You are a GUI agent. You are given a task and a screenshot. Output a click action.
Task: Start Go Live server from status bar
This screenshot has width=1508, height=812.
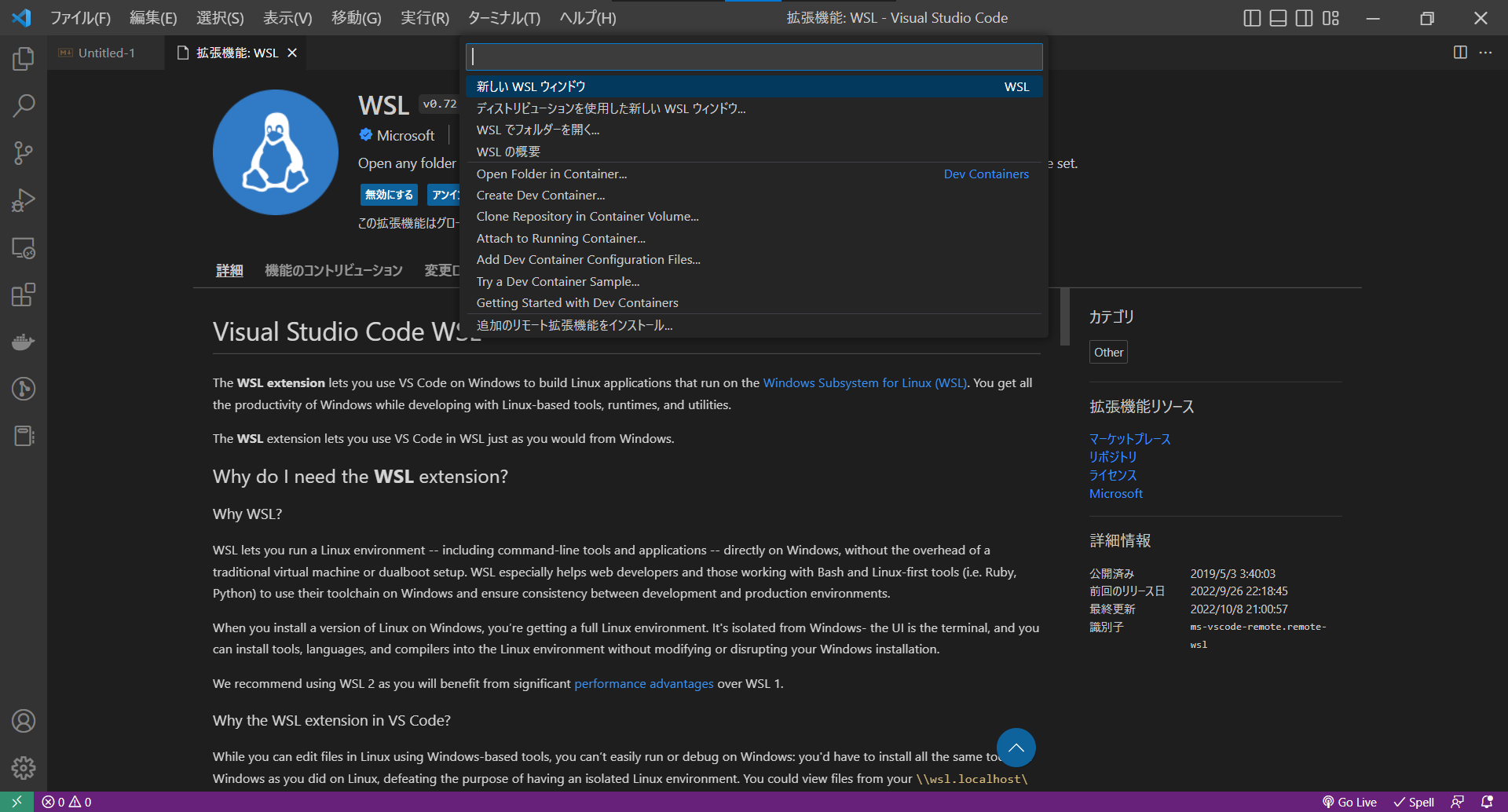[x=1349, y=802]
